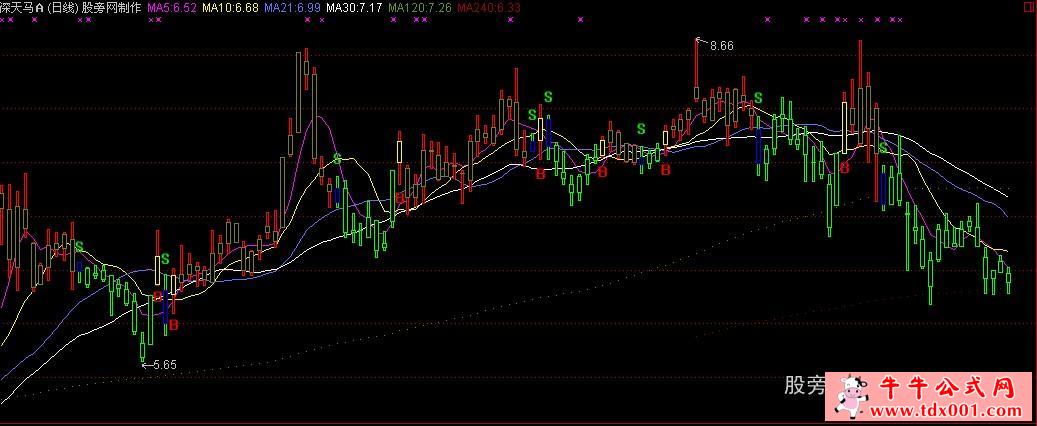
Task: Click the leftmost green S sell marker
Action: coord(79,246)
